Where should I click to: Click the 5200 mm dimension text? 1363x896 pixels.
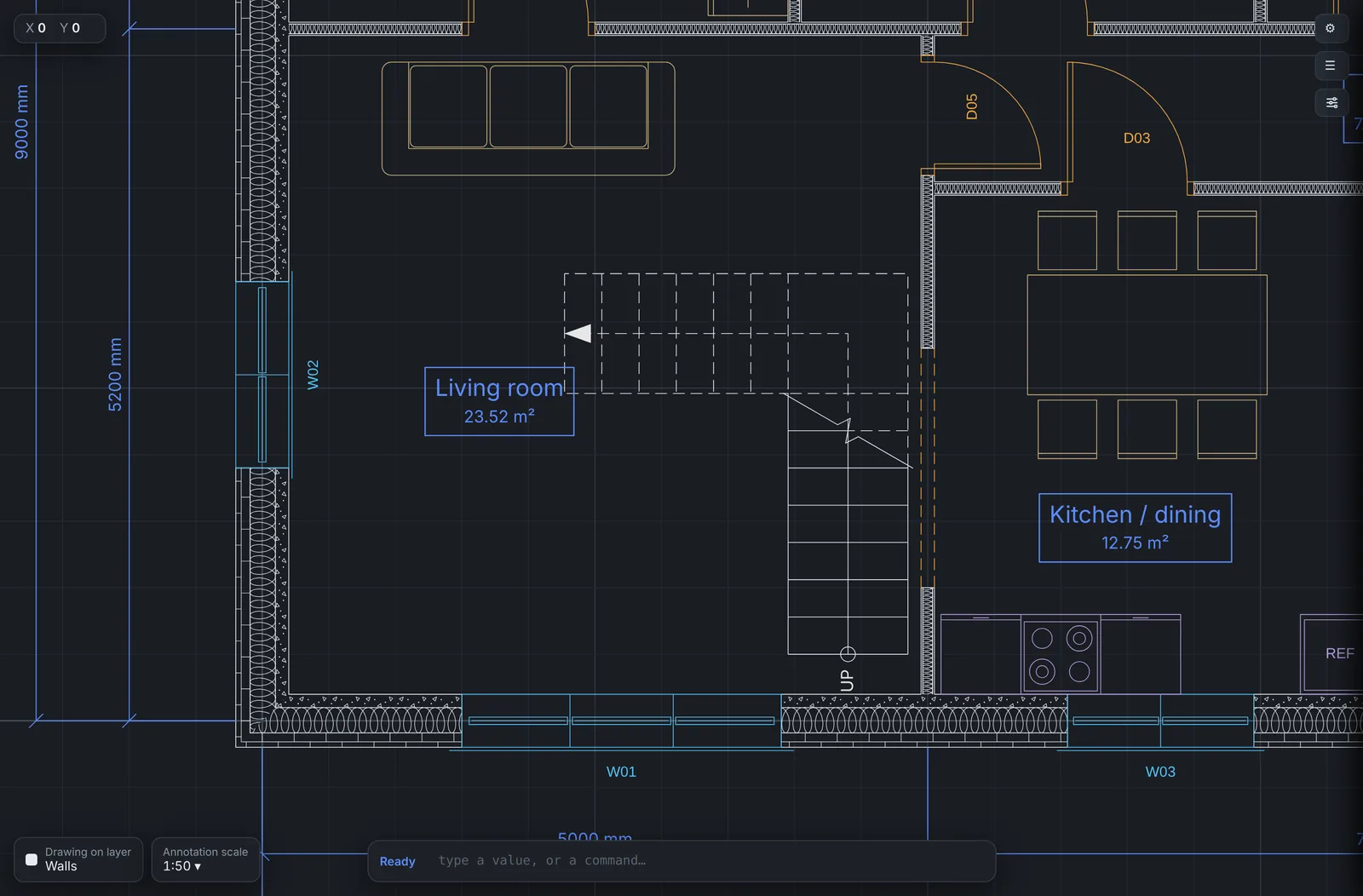(x=115, y=375)
